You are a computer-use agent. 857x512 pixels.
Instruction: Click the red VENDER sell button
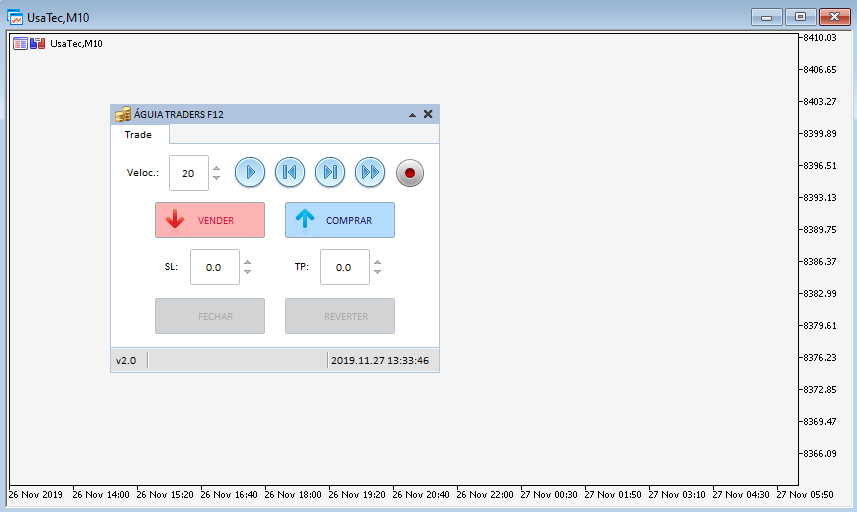point(210,220)
